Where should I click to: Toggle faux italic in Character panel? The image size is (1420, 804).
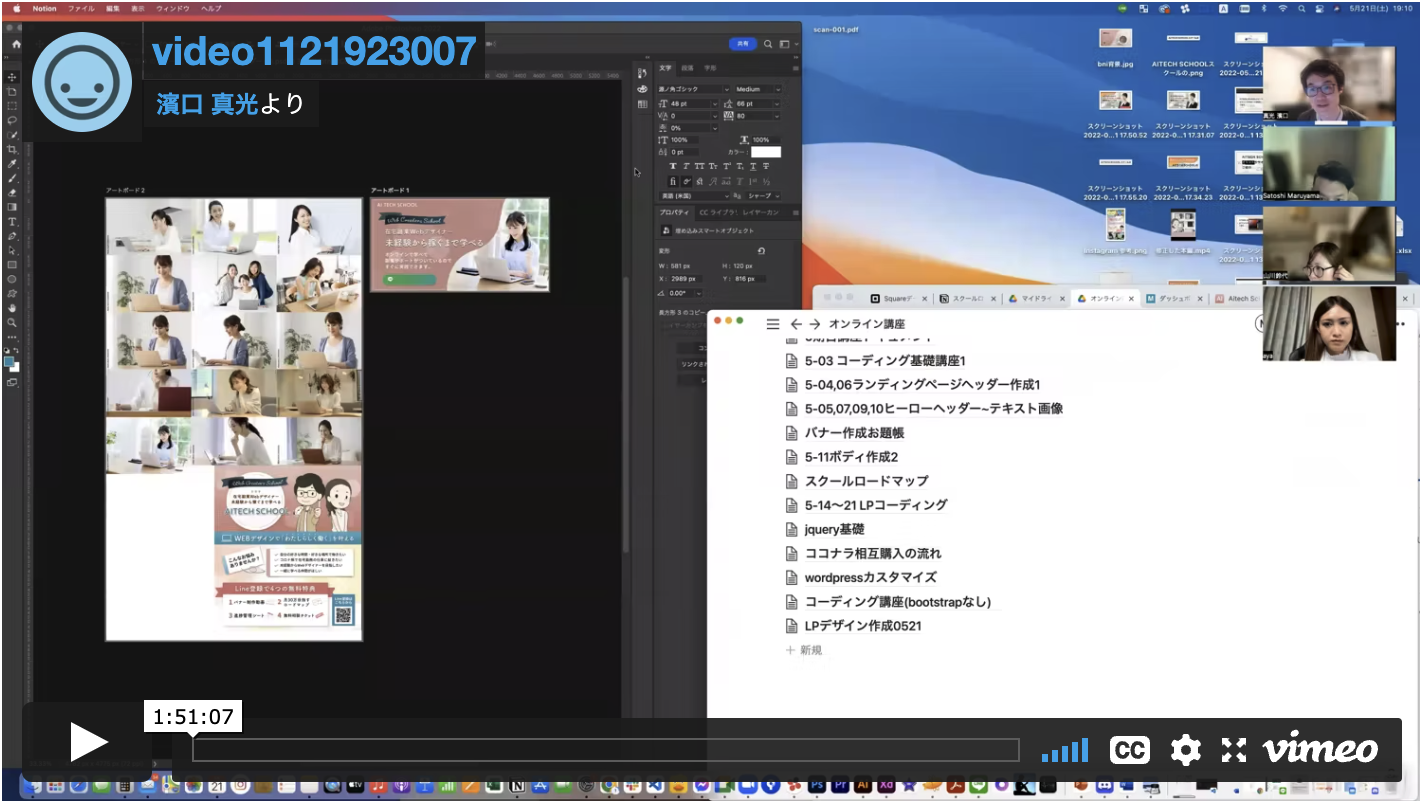pos(687,166)
